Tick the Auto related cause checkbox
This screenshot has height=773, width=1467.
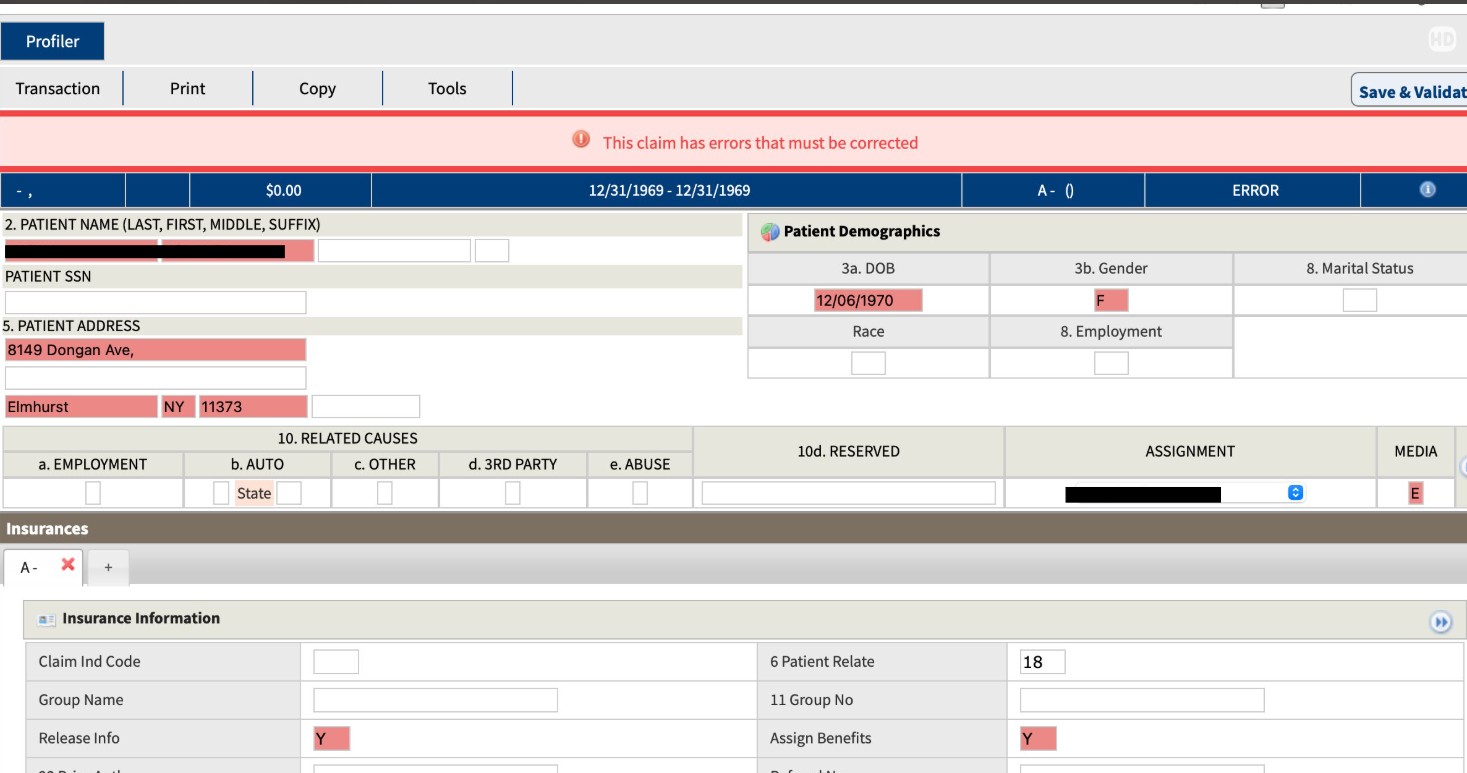221,493
